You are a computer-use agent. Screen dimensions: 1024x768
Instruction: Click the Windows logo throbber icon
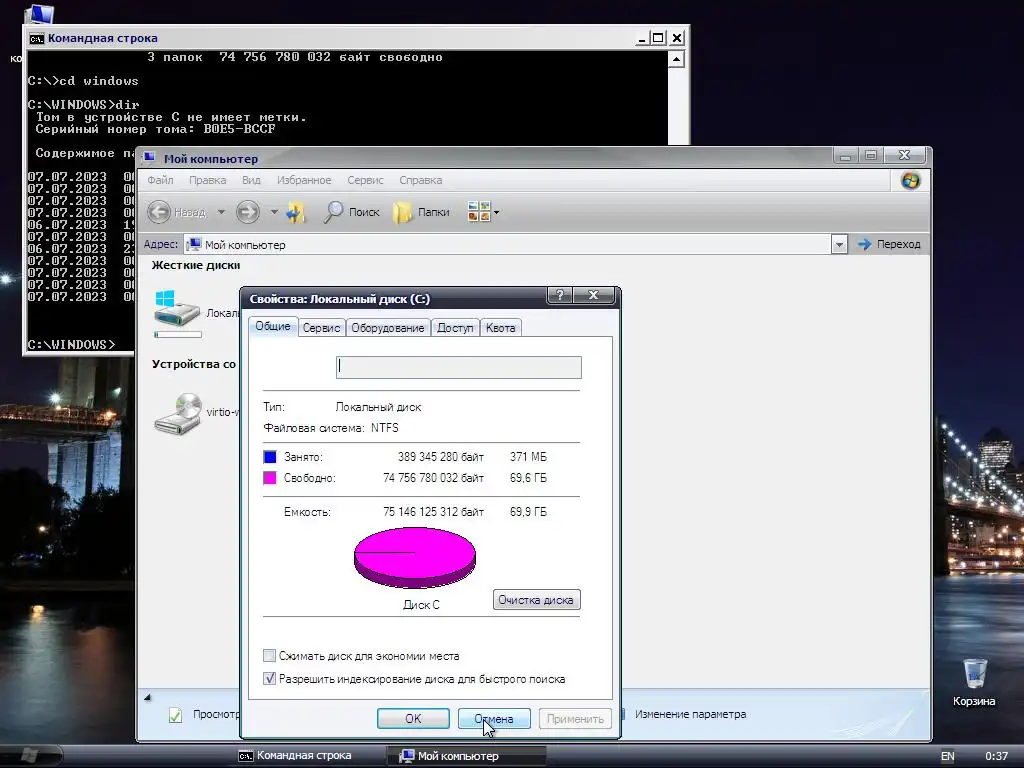(x=910, y=180)
